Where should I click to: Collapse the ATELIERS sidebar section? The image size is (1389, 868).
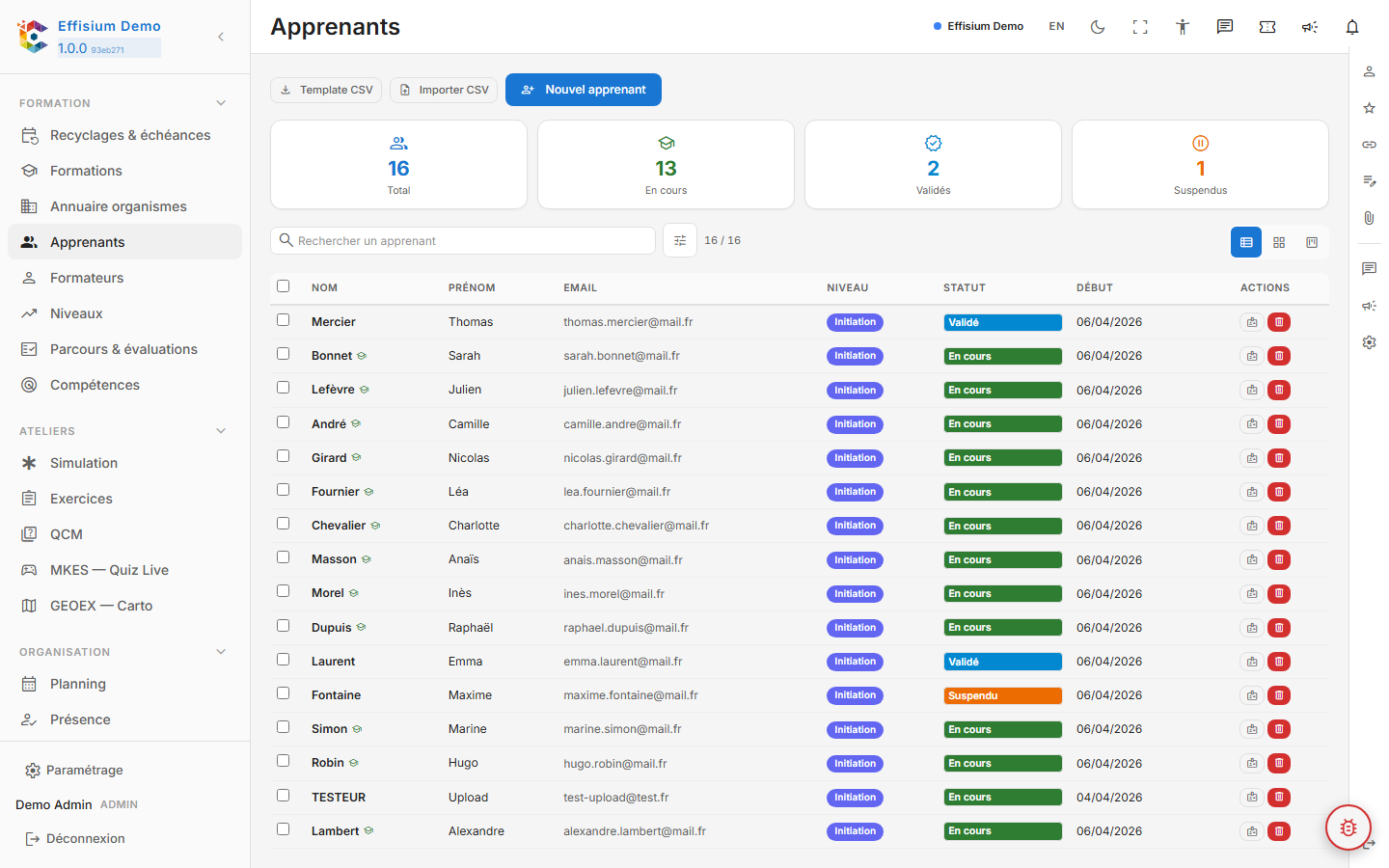(x=221, y=431)
